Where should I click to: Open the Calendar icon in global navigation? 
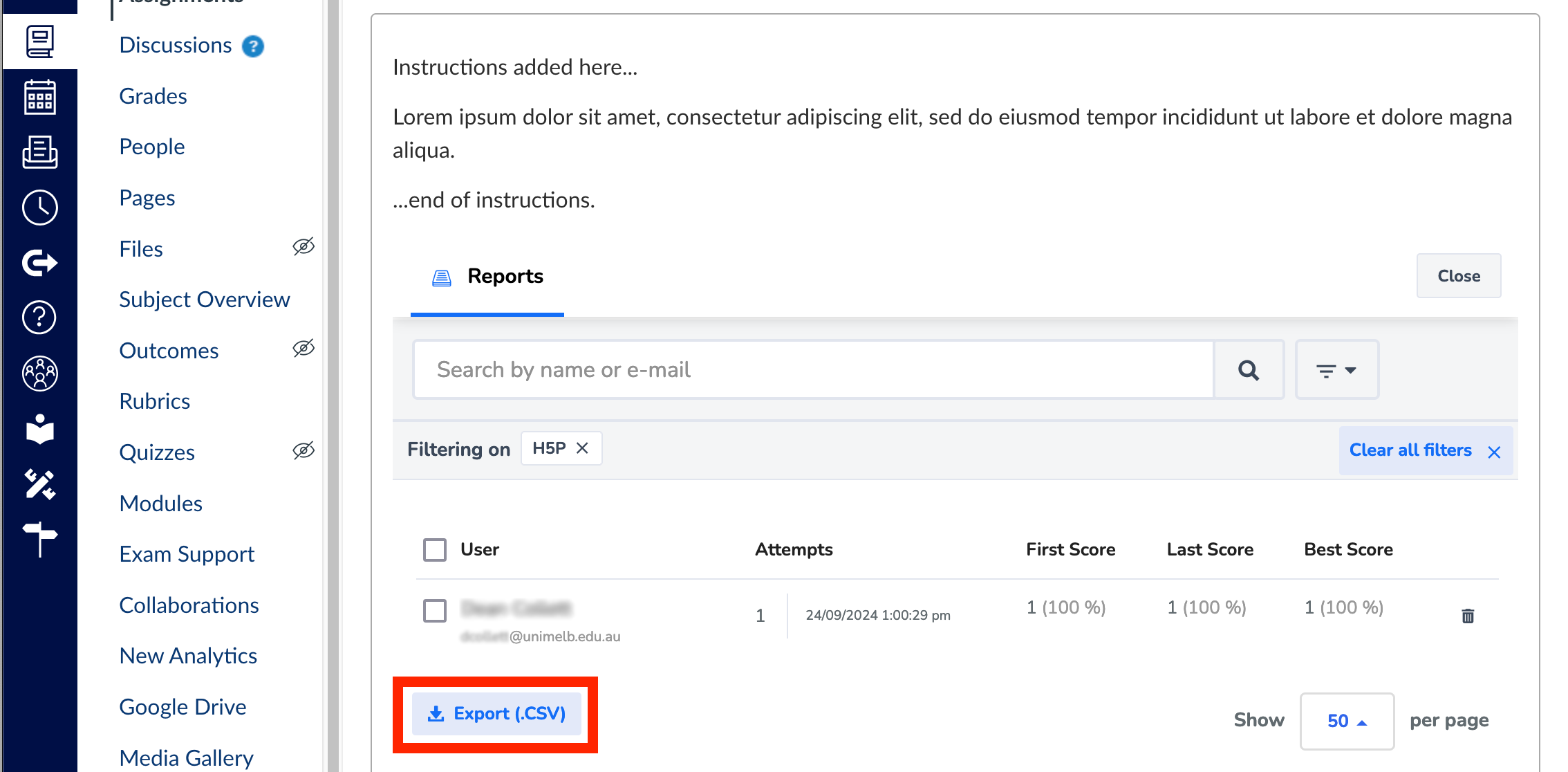(40, 97)
